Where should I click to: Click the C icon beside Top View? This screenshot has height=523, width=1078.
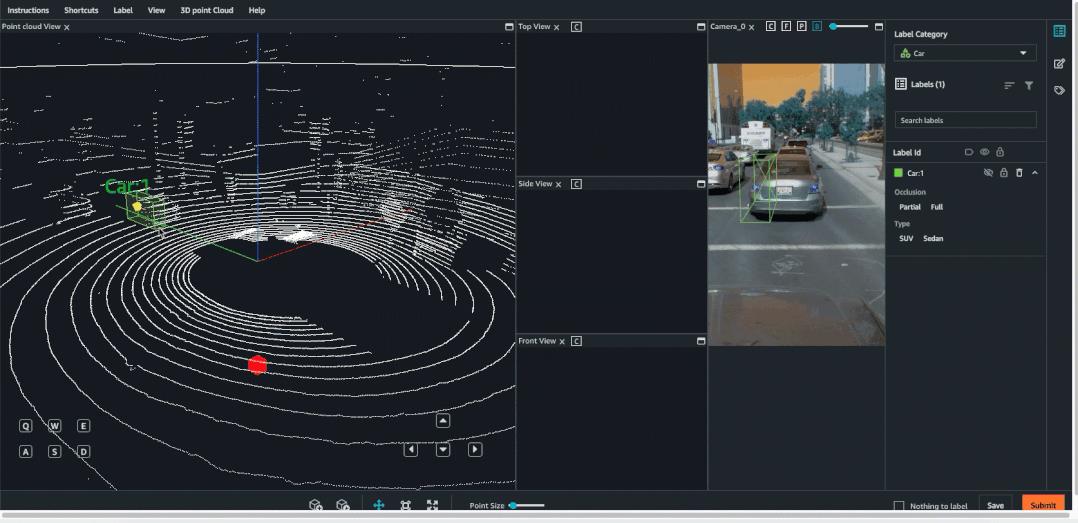click(576, 27)
